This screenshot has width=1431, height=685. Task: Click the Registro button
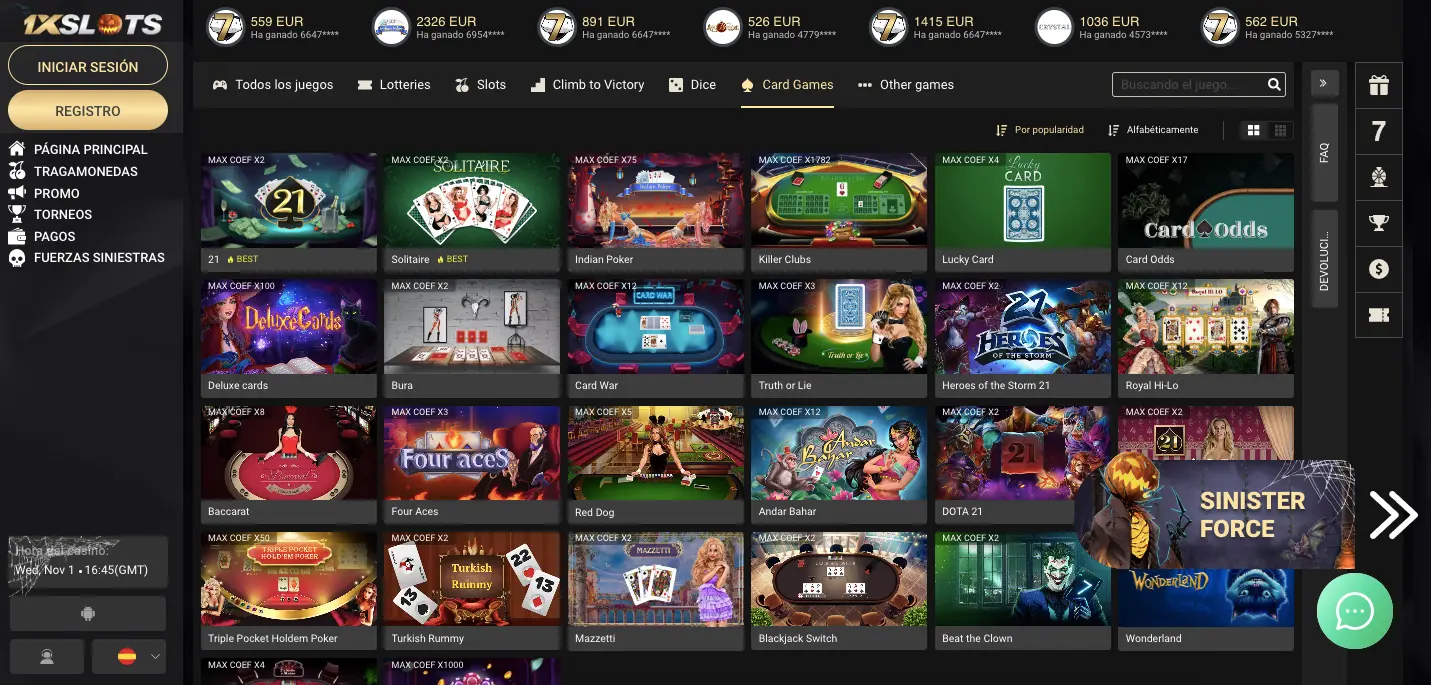(x=88, y=111)
